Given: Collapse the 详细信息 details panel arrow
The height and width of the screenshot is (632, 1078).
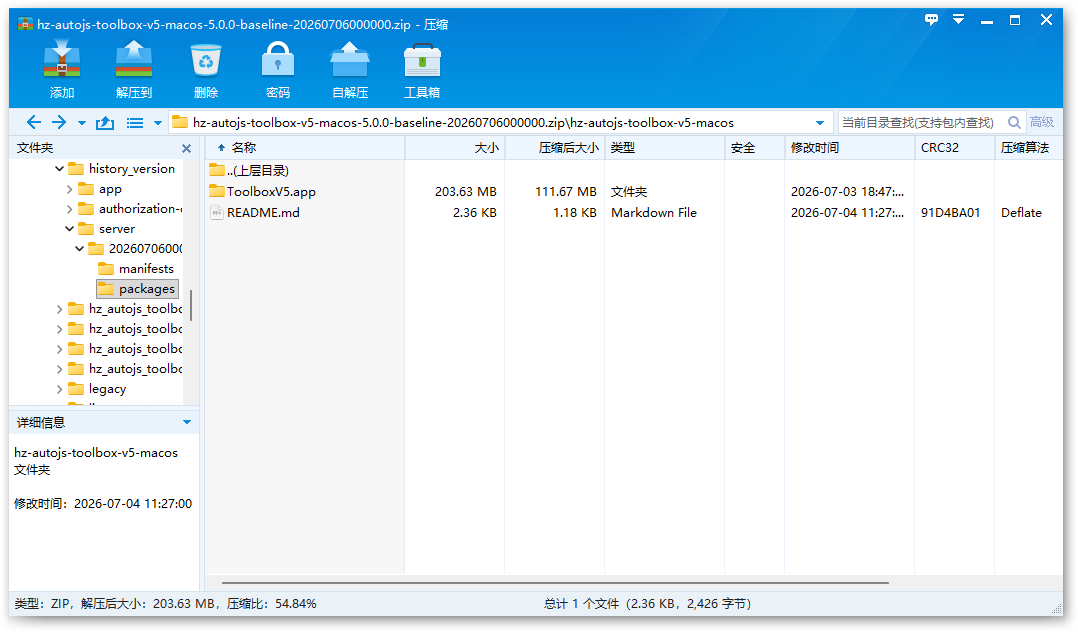Looking at the screenshot, I should (186, 422).
